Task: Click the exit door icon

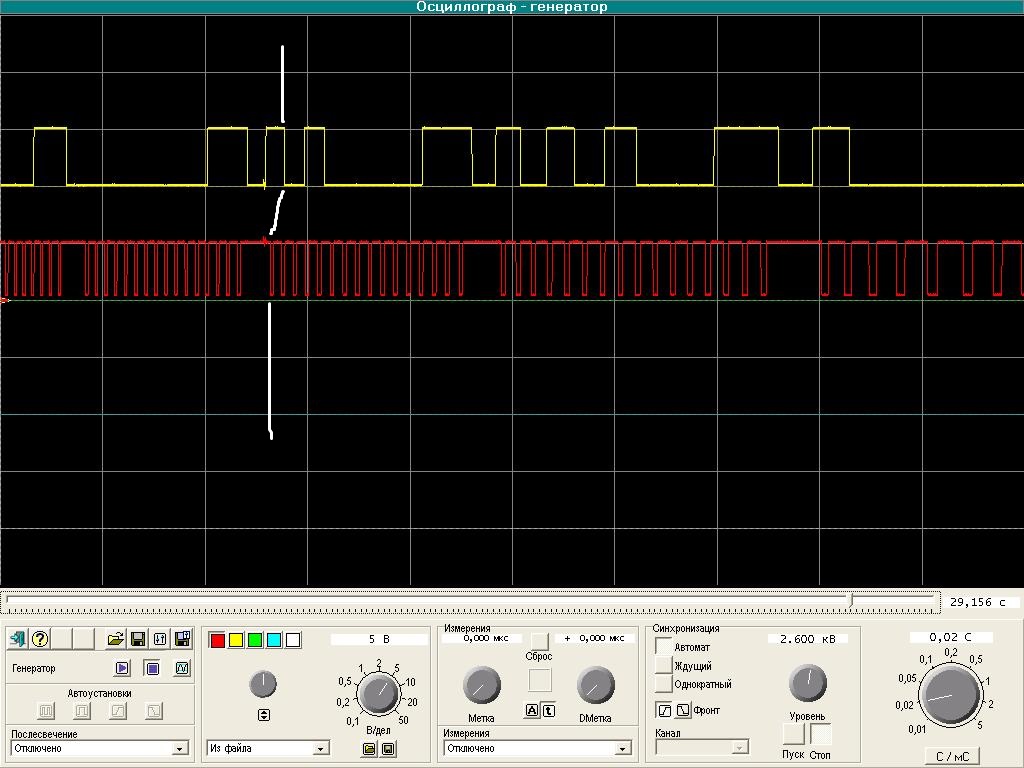Action: click(x=18, y=639)
